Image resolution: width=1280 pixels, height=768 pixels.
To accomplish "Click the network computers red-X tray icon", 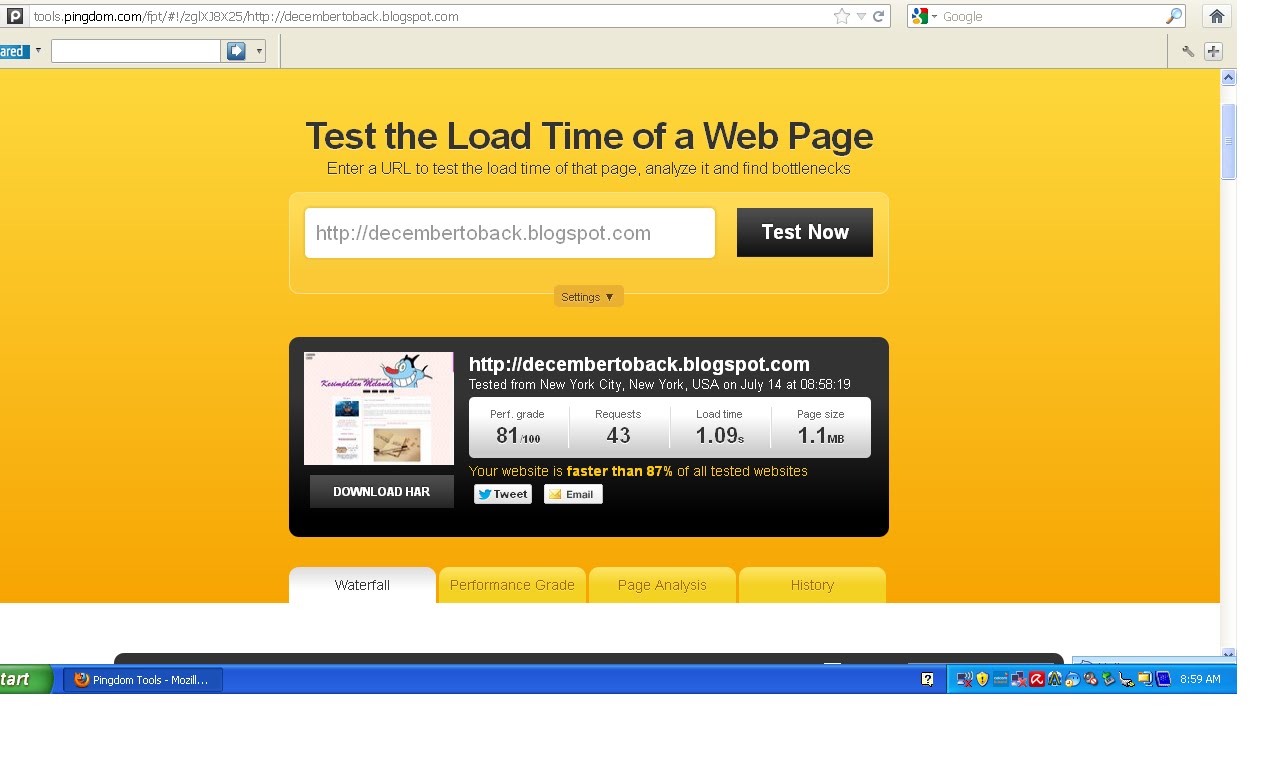I will point(1018,679).
